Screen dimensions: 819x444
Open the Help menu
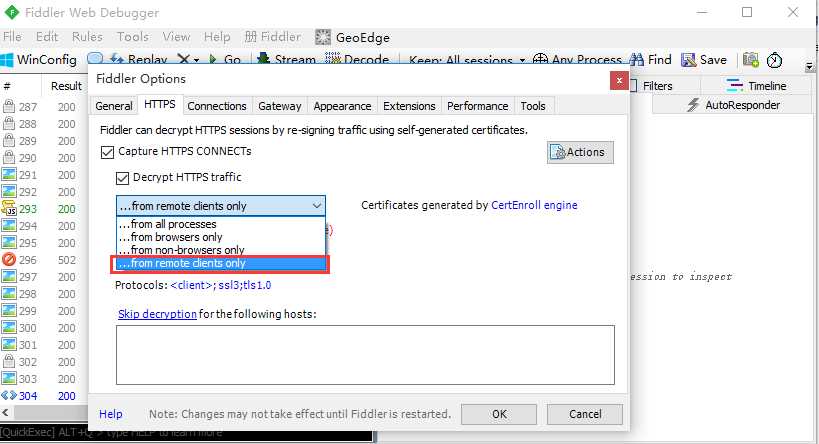click(x=217, y=37)
